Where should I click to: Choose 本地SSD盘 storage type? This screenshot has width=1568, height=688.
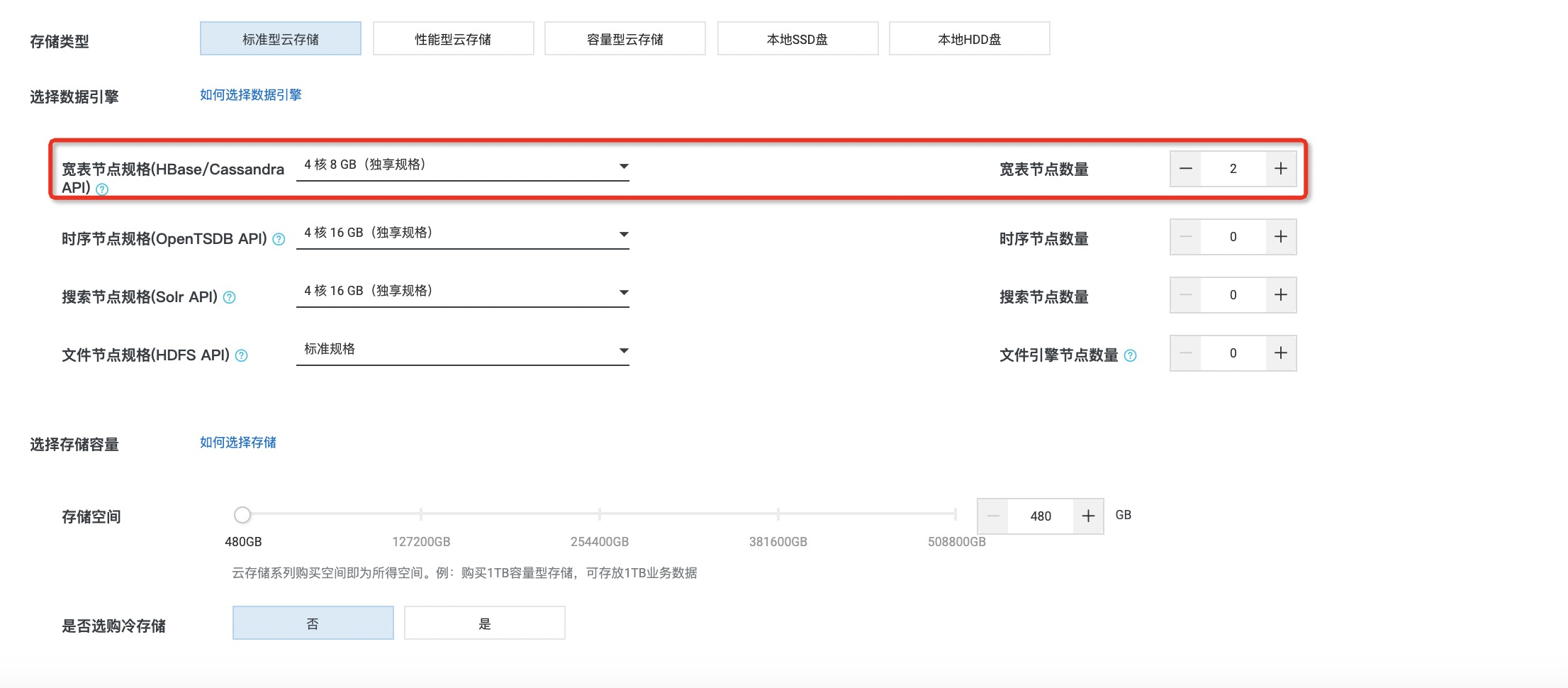[x=797, y=38]
